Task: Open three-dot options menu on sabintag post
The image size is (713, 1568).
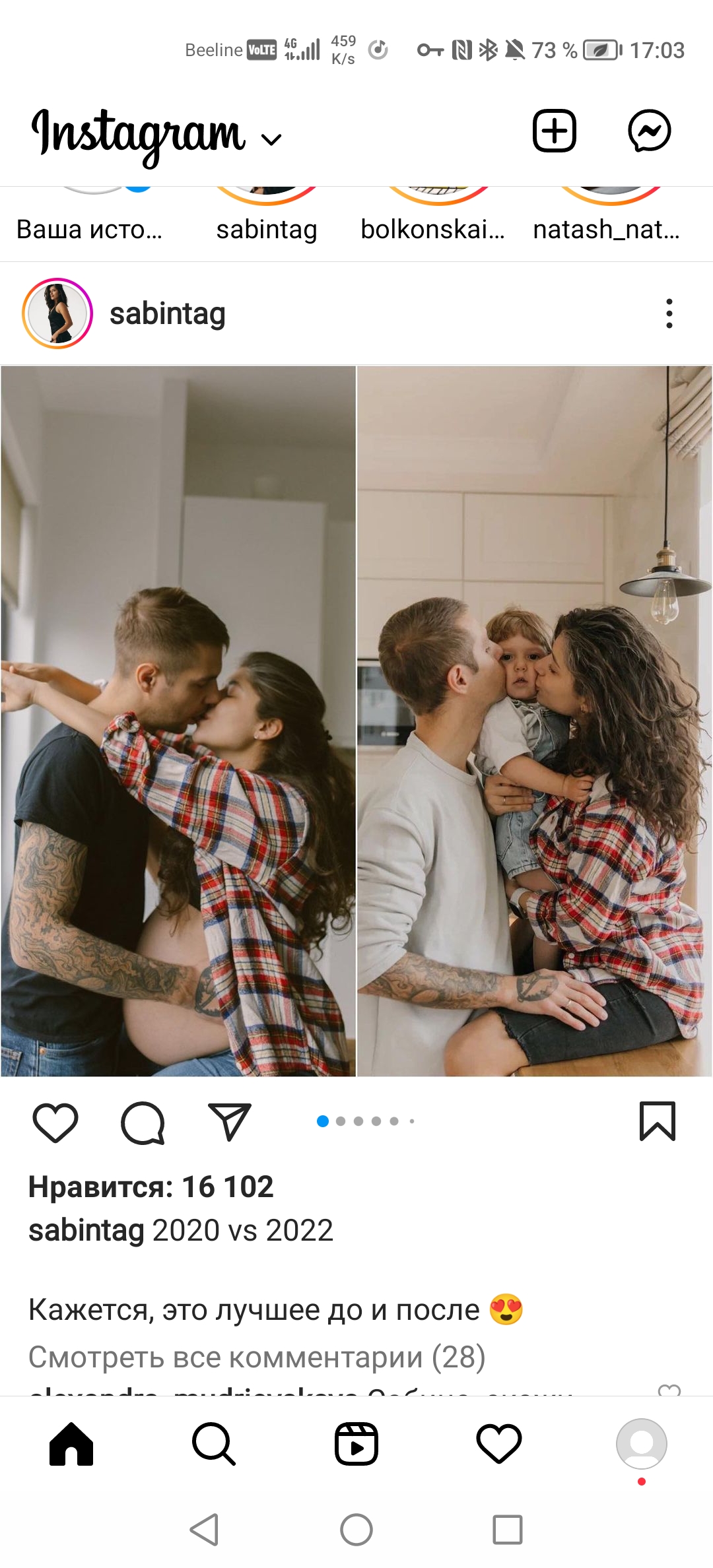Action: (669, 313)
